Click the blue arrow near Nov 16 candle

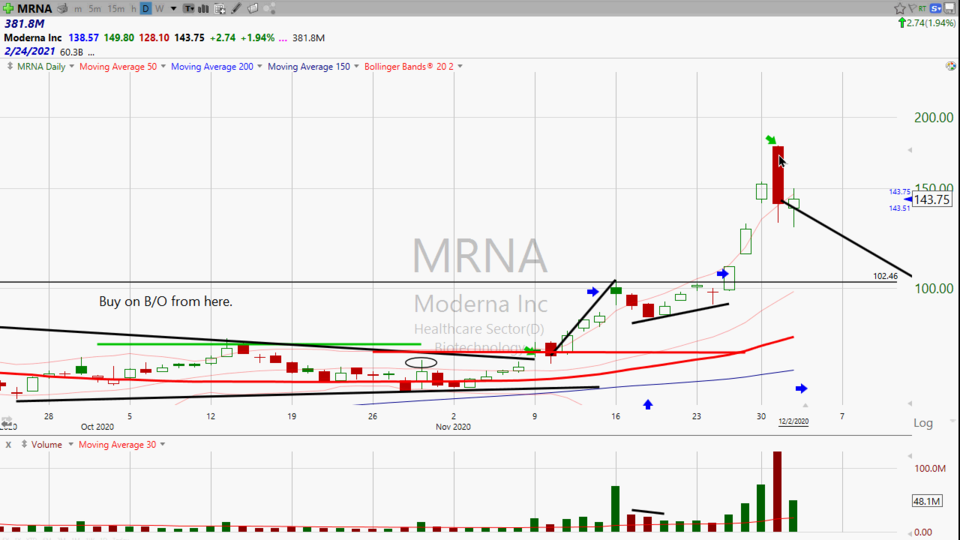tap(593, 291)
